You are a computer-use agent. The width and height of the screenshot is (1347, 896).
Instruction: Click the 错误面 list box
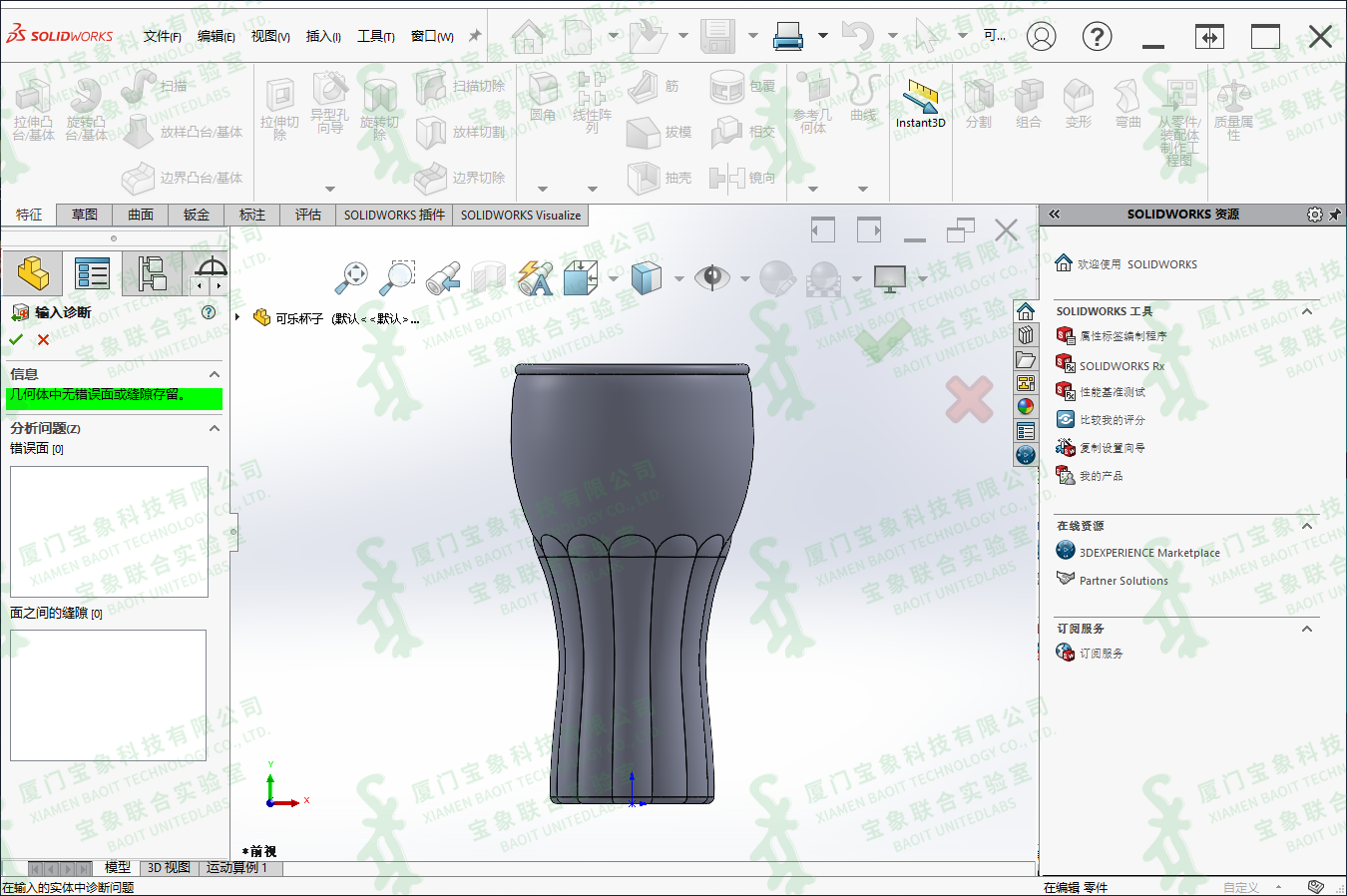click(x=109, y=532)
